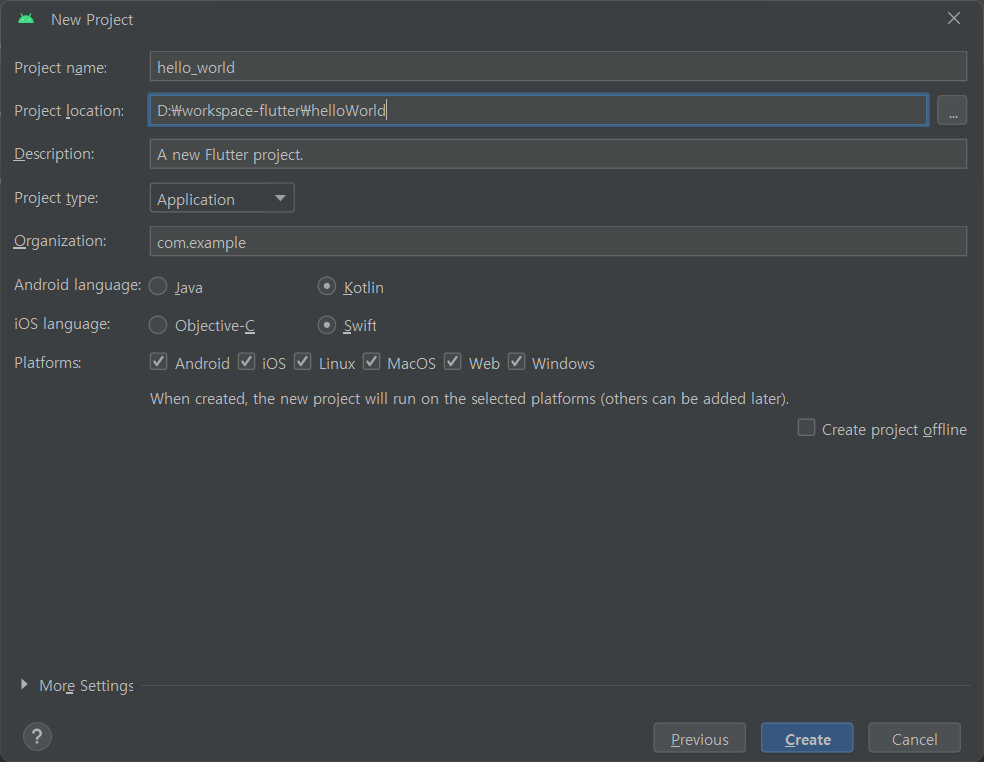The height and width of the screenshot is (762, 984).
Task: Select Kotlin as Android language
Action: pos(326,286)
